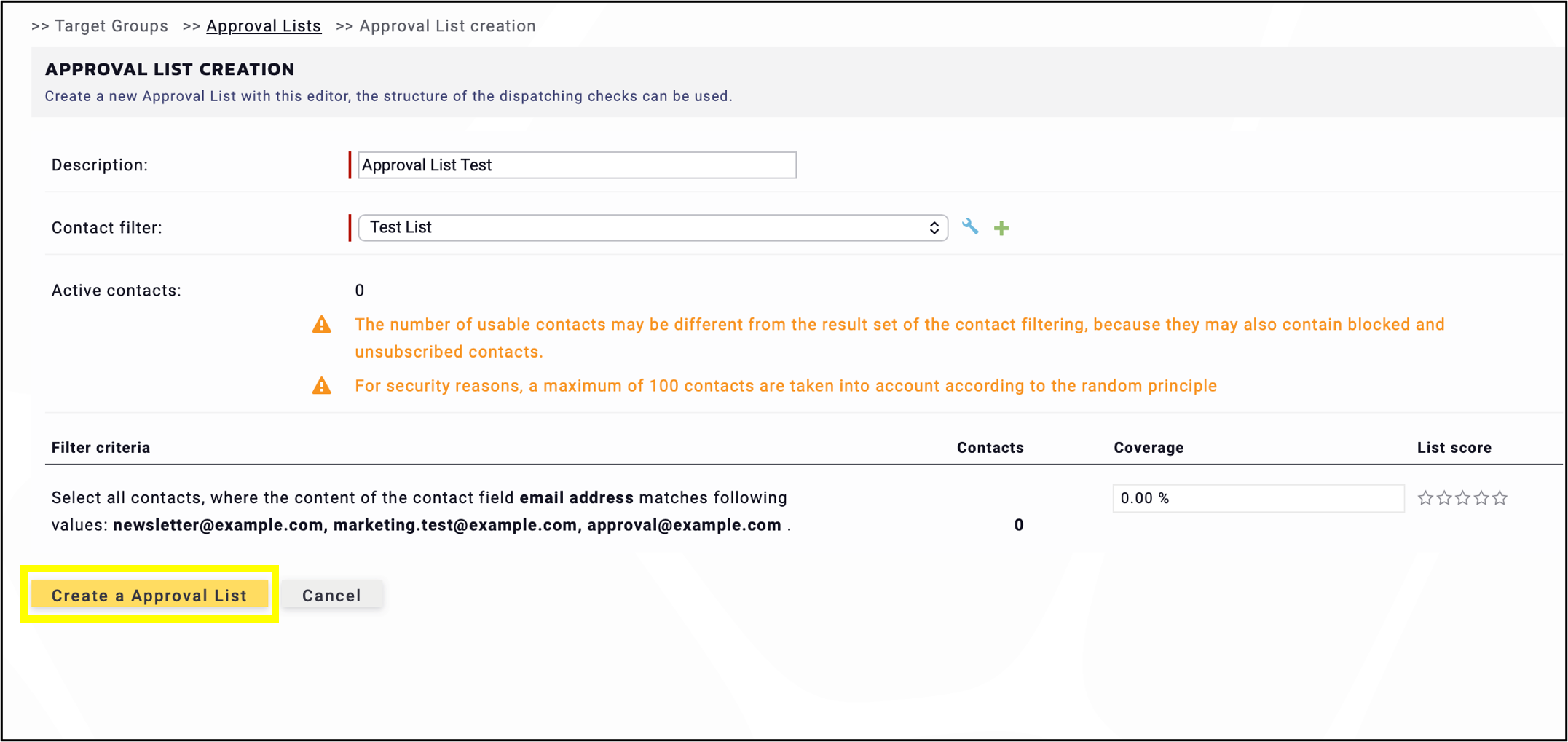Click the Filter criteria column header

pyautogui.click(x=101, y=448)
